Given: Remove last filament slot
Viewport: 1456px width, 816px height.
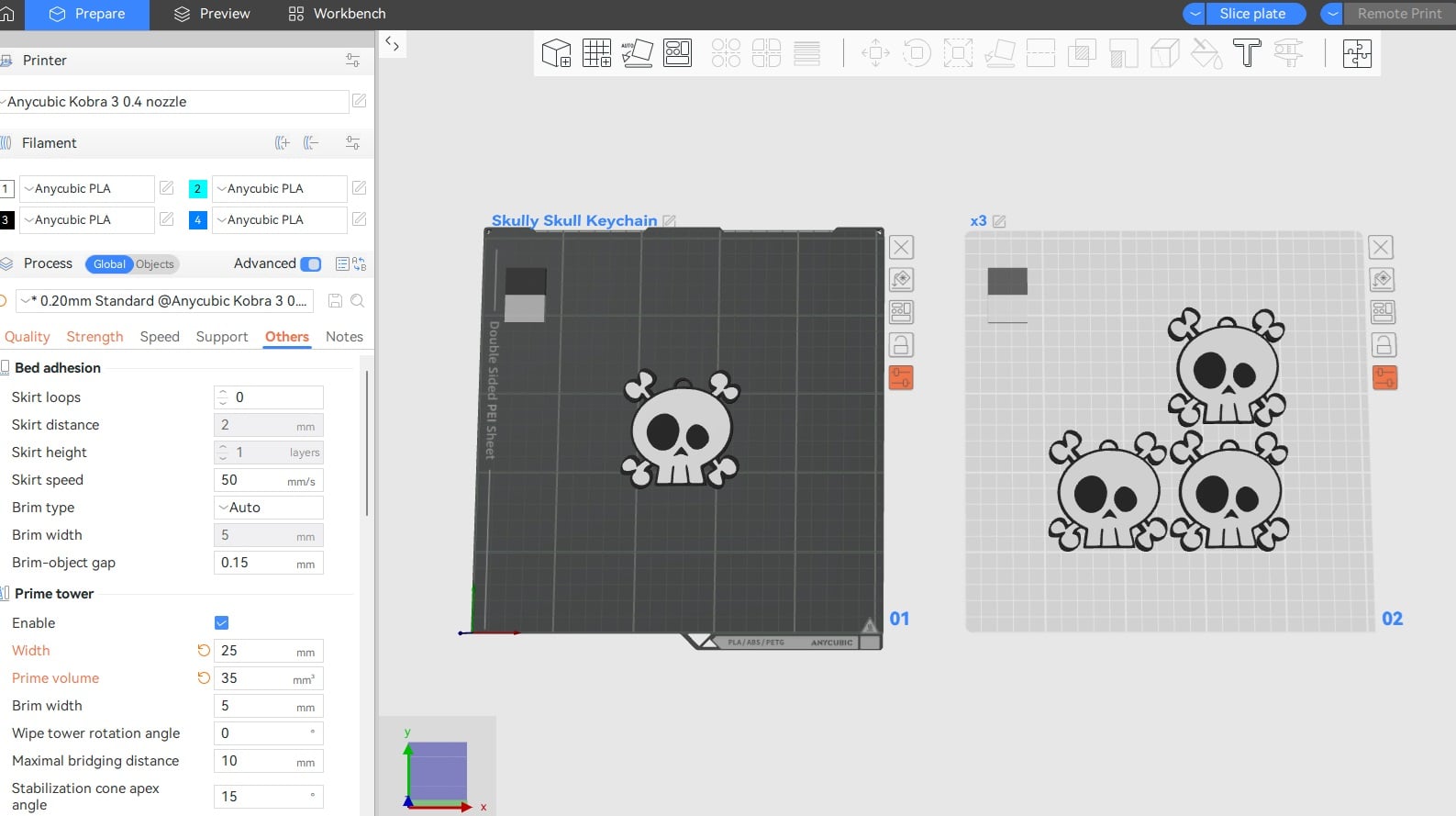Looking at the screenshot, I should pyautogui.click(x=311, y=143).
